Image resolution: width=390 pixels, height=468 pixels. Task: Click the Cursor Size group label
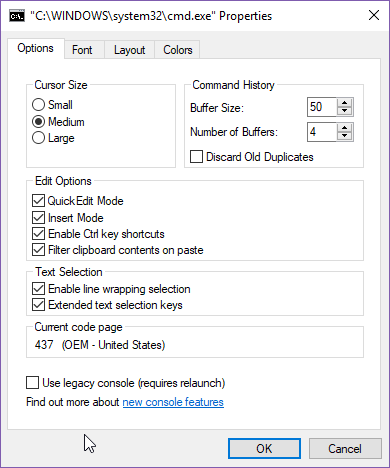(x=61, y=85)
